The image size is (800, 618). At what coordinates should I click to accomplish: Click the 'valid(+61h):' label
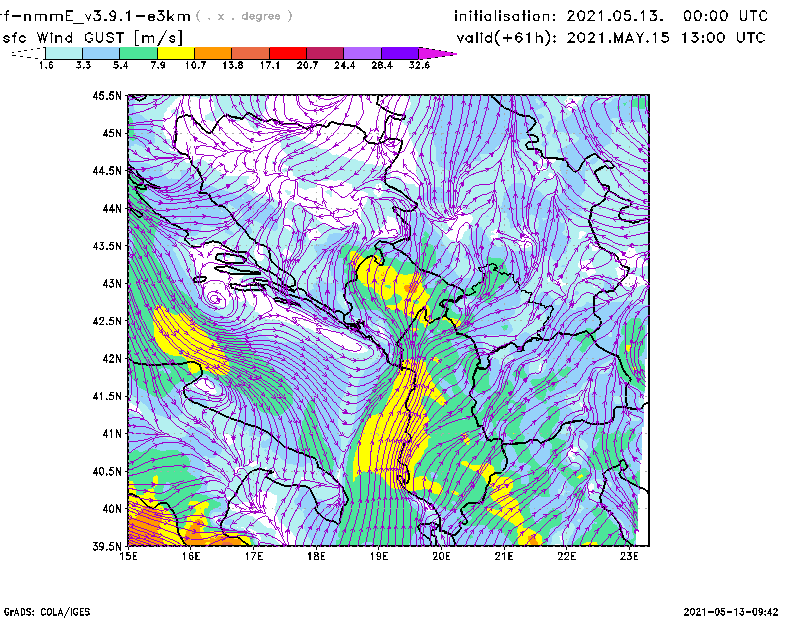[x=507, y=38]
